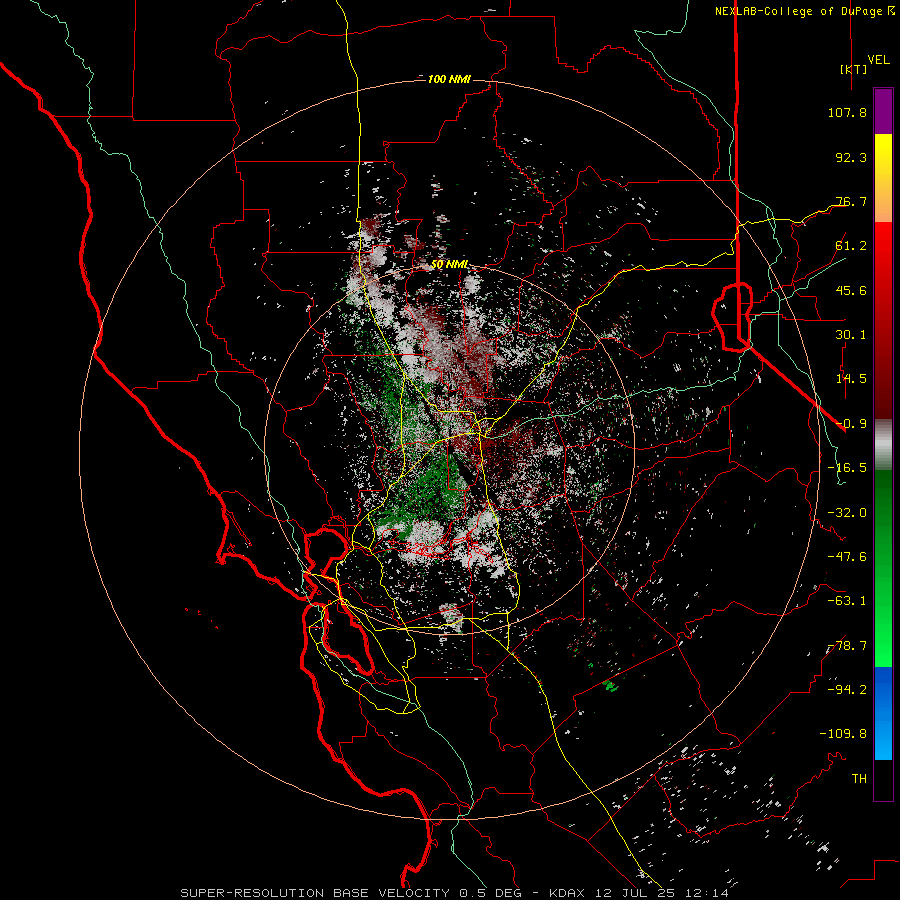
Task: Click the Super-Resolution Base Velocity KDAX caption
Action: pyautogui.click(x=455, y=893)
